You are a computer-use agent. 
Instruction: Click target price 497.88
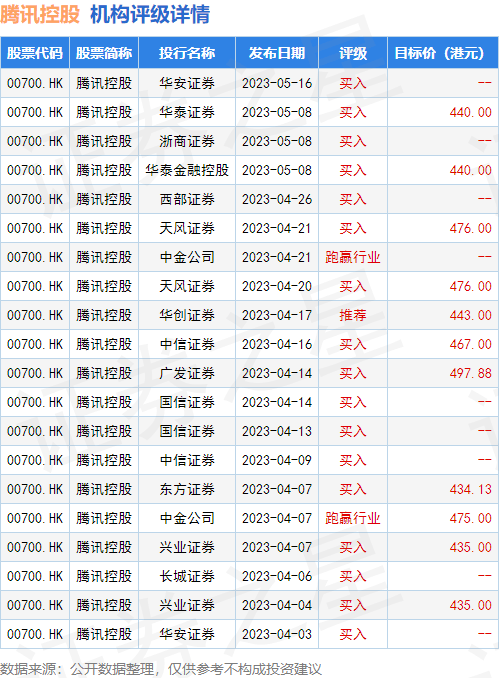pos(470,373)
